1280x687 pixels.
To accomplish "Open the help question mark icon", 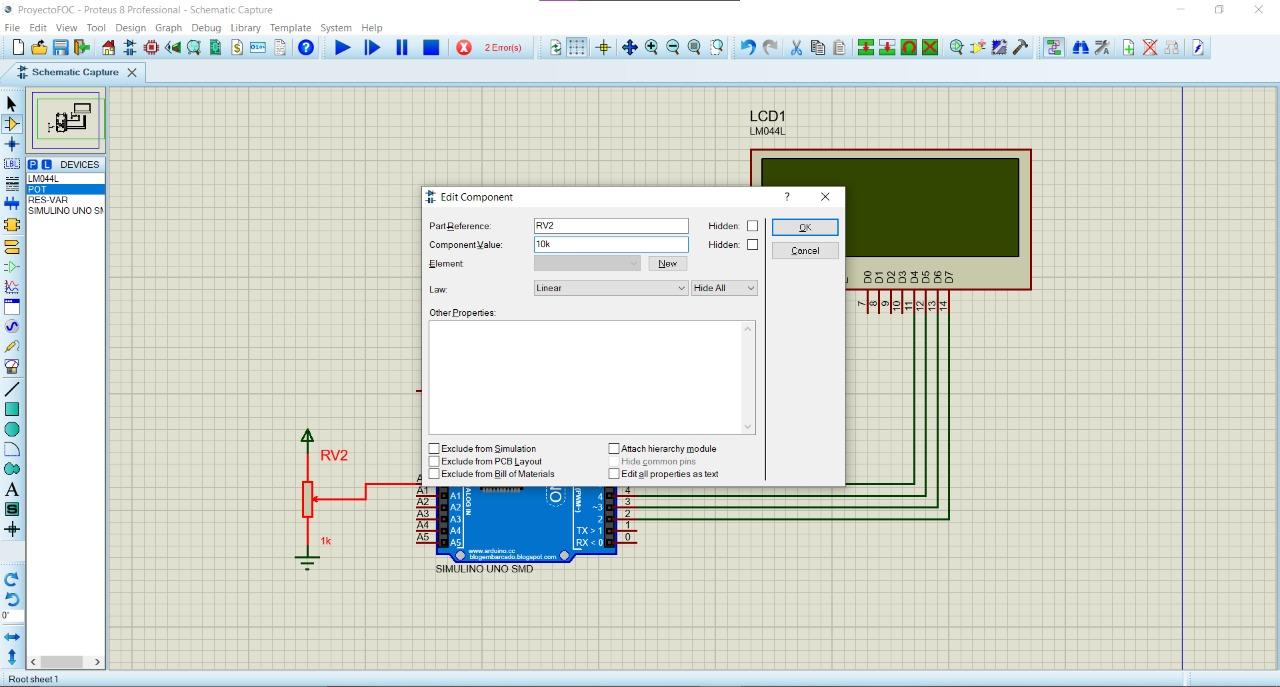I will (306, 47).
